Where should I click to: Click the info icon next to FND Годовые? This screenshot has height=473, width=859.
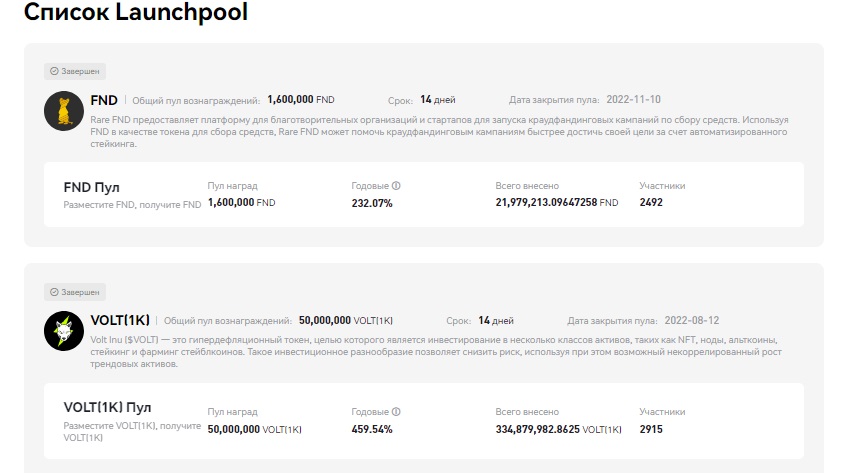pyautogui.click(x=397, y=186)
